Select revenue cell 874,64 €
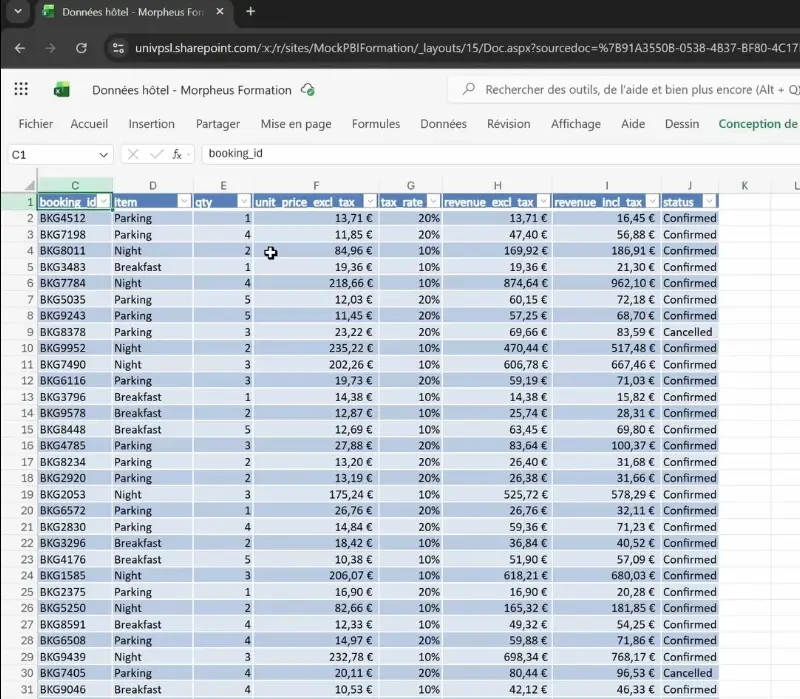This screenshot has height=699, width=800. (497, 283)
